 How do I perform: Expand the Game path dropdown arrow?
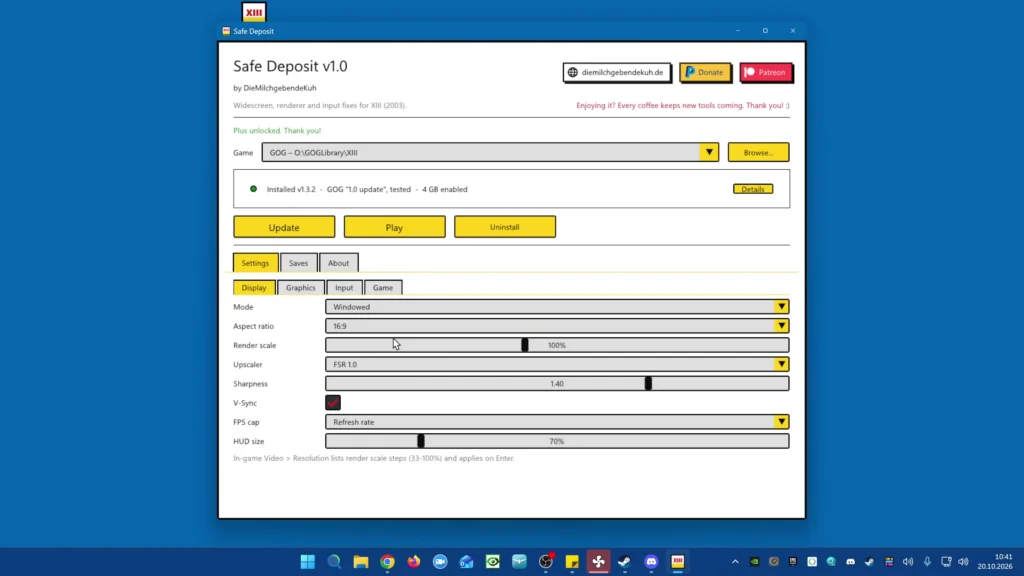709,152
